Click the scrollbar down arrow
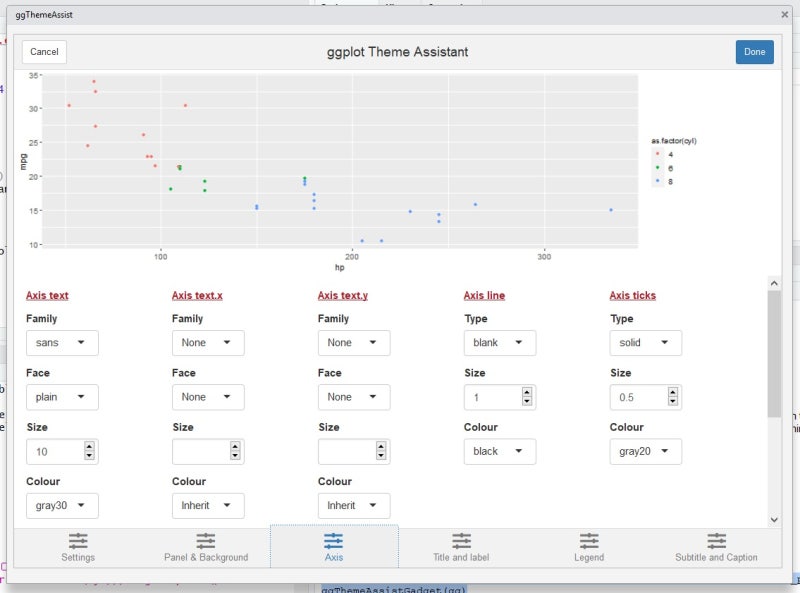 (774, 520)
